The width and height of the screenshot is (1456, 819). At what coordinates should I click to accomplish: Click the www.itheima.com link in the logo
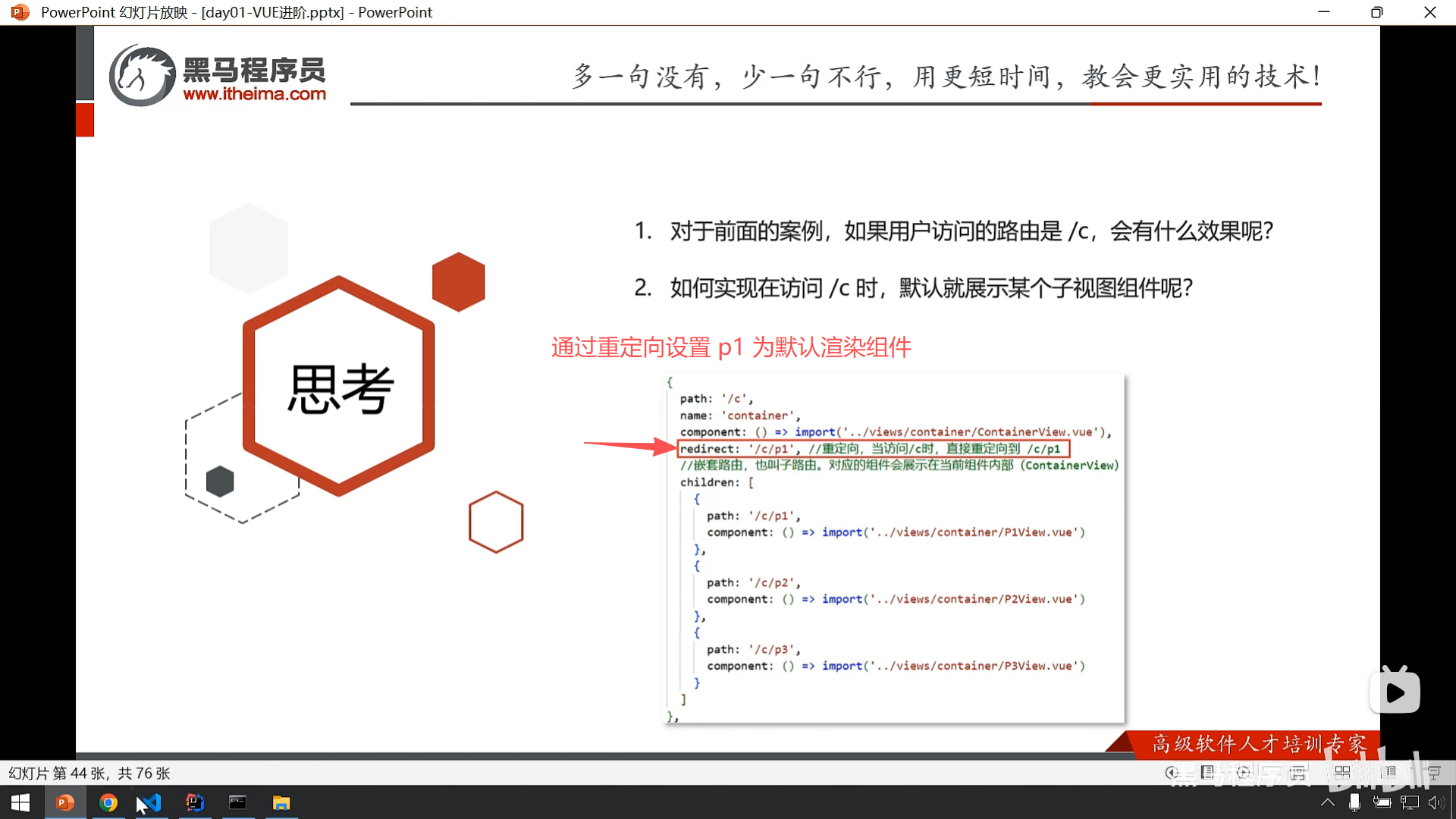click(x=254, y=94)
